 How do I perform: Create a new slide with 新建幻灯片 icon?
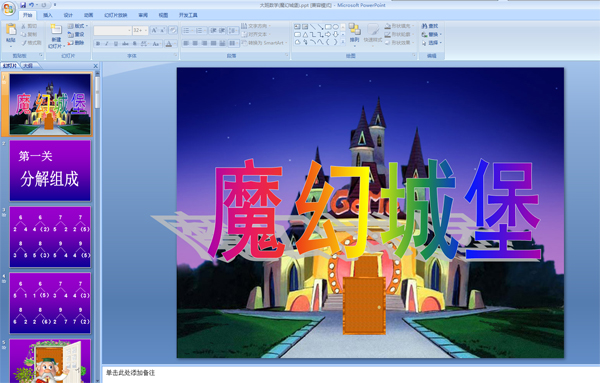tap(56, 30)
